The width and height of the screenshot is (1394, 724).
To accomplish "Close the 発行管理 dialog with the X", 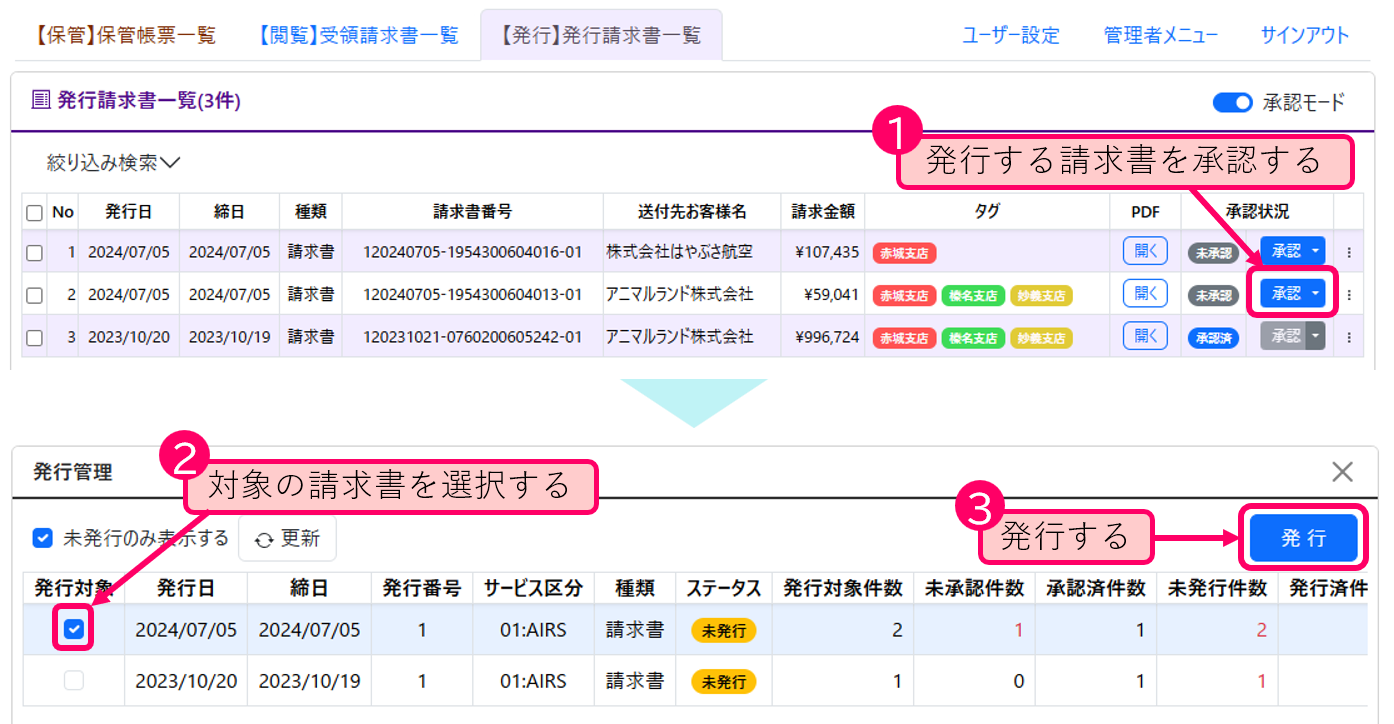I will tap(1342, 472).
